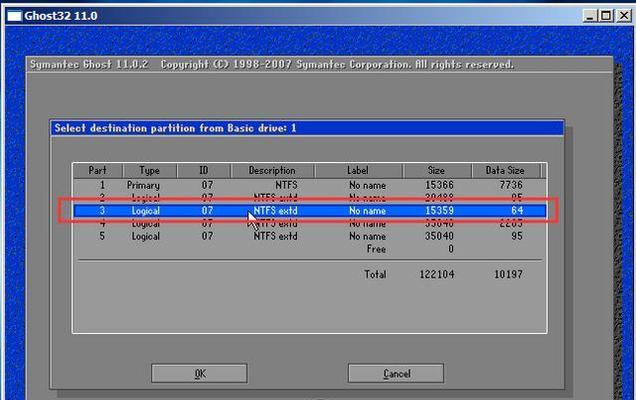Click the Part column header
Screen dimensions: 636x400
pyautogui.click(x=98, y=170)
